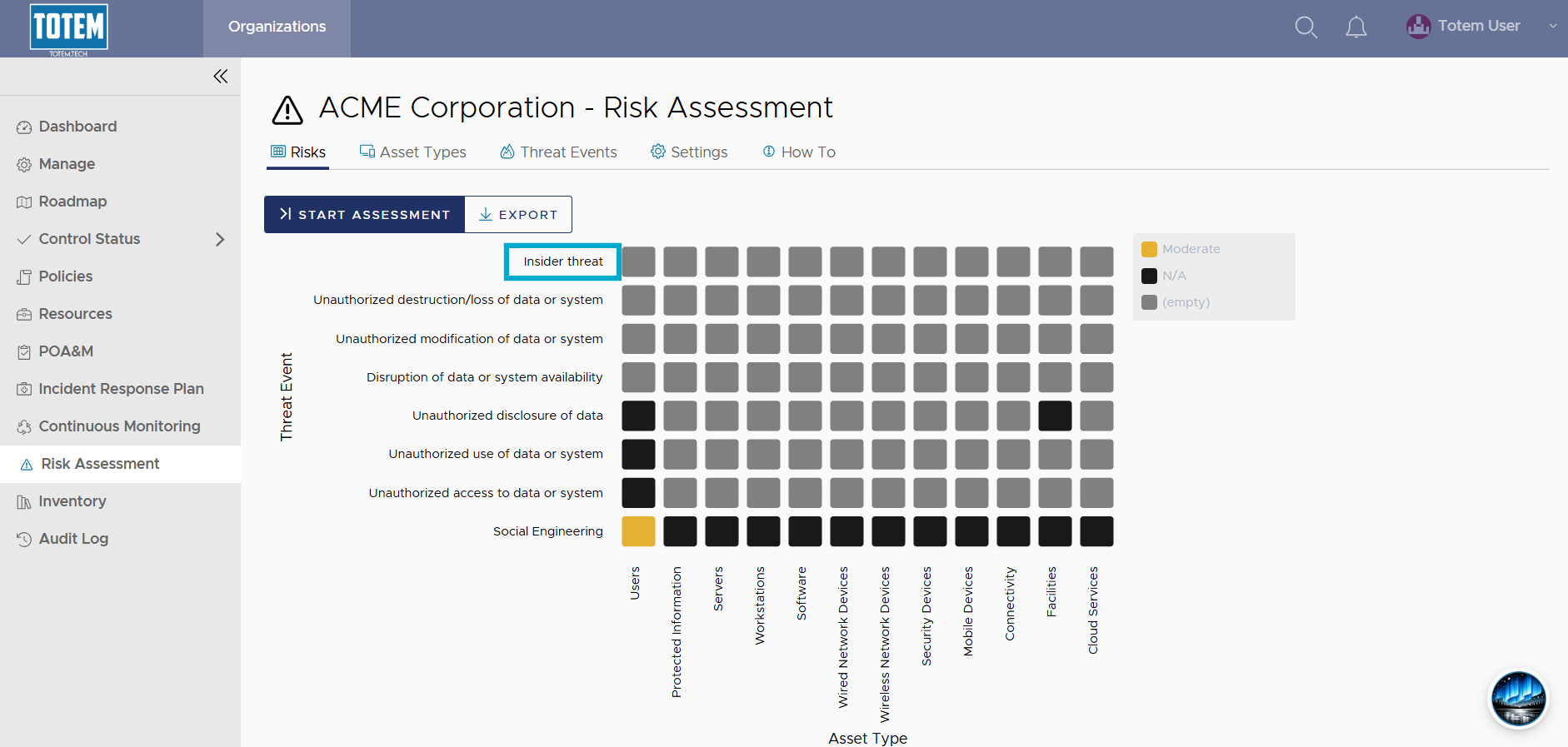The image size is (1568, 747).
Task: Toggle N/A legend entry
Action: click(x=1164, y=276)
